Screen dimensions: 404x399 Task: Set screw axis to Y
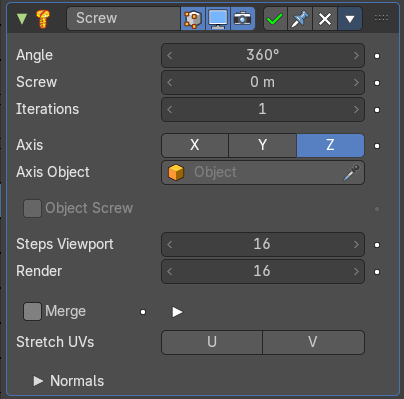point(263,145)
